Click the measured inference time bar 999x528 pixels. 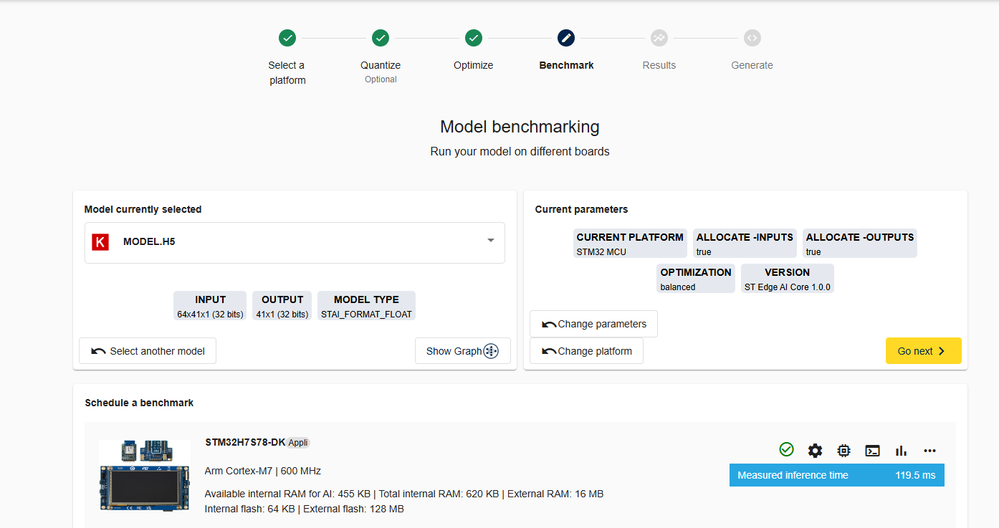click(836, 475)
